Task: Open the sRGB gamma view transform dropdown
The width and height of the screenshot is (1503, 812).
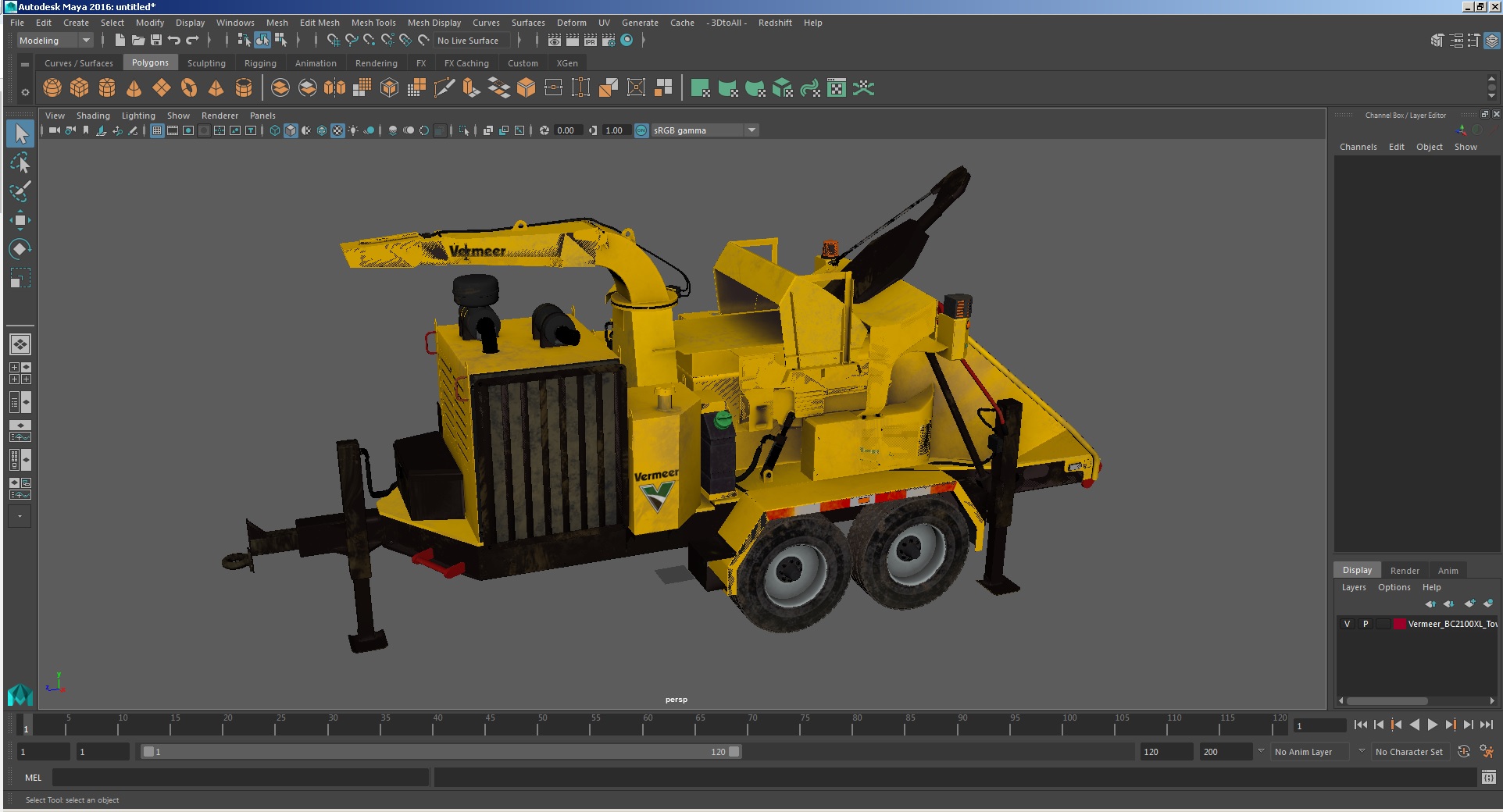Action: [x=705, y=130]
